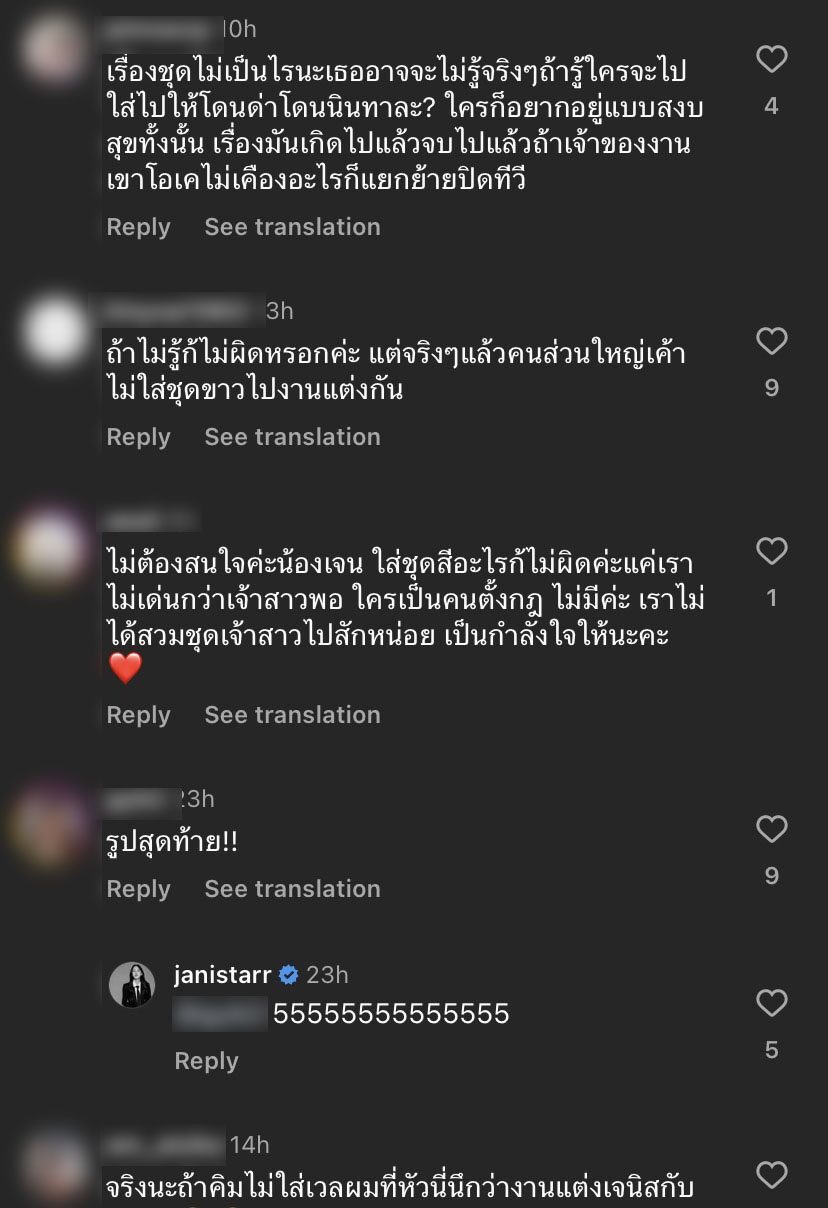Like the รูปสุดท้าย!! comment

[x=771, y=830]
